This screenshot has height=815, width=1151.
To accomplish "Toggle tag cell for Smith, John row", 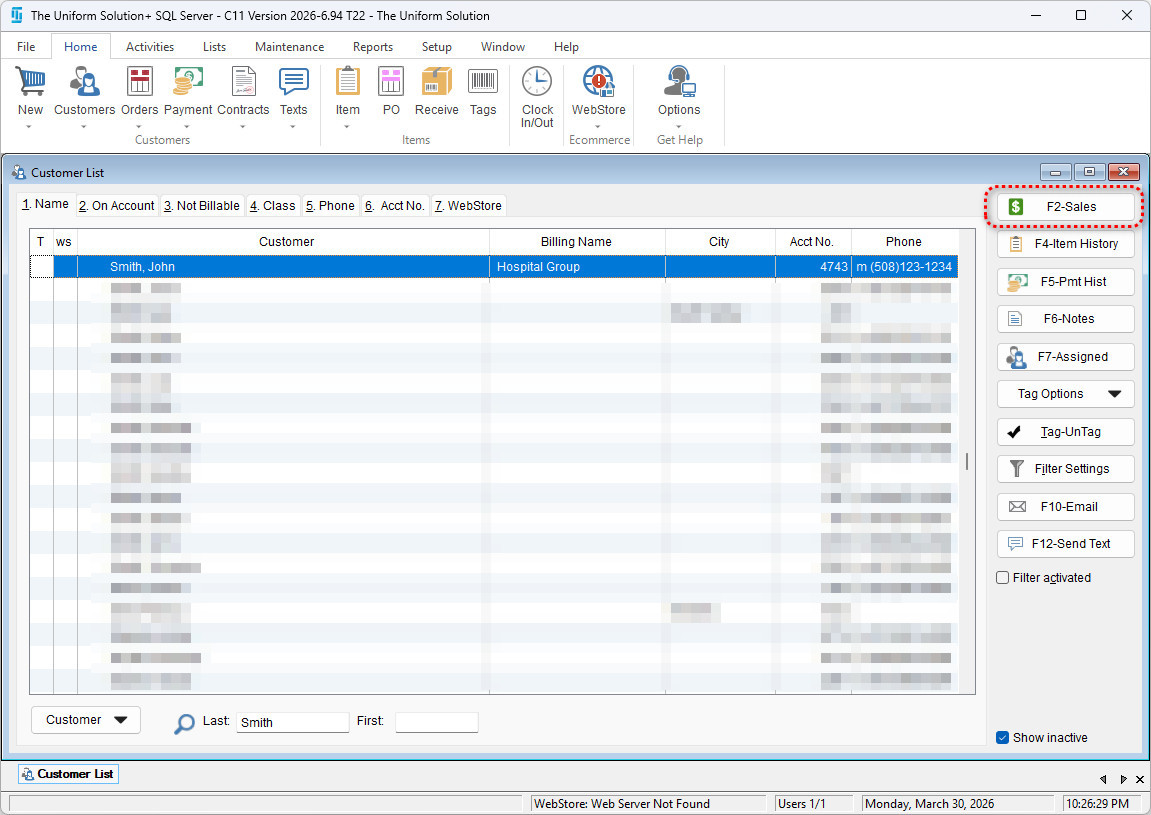I will [41, 267].
